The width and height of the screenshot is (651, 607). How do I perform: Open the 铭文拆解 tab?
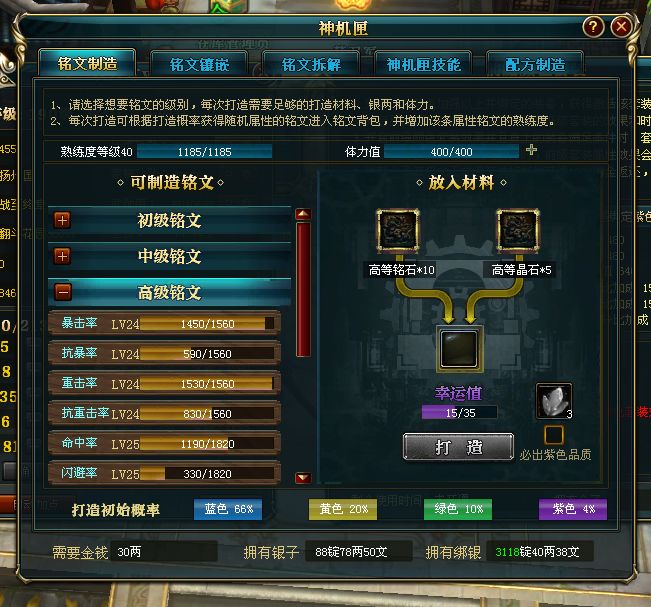click(311, 64)
